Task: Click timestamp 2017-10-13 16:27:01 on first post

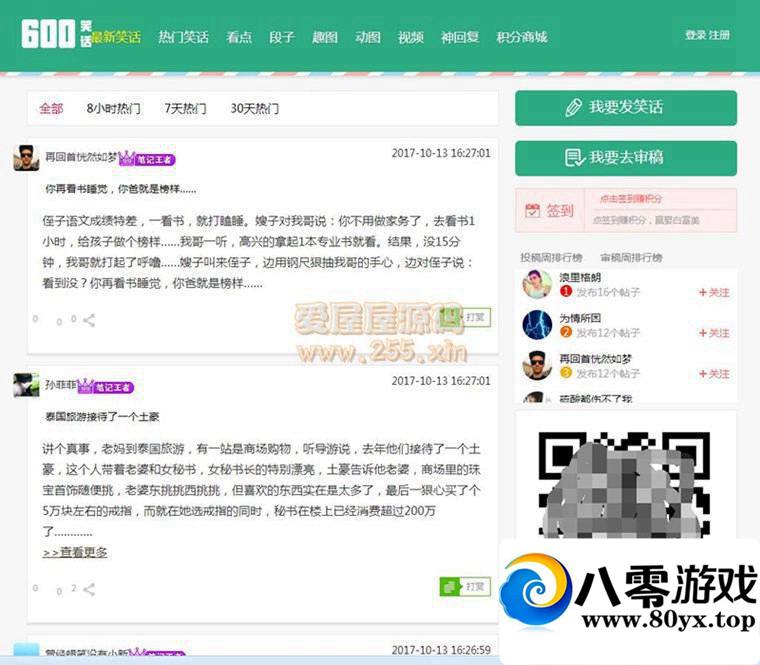Action: (x=441, y=153)
